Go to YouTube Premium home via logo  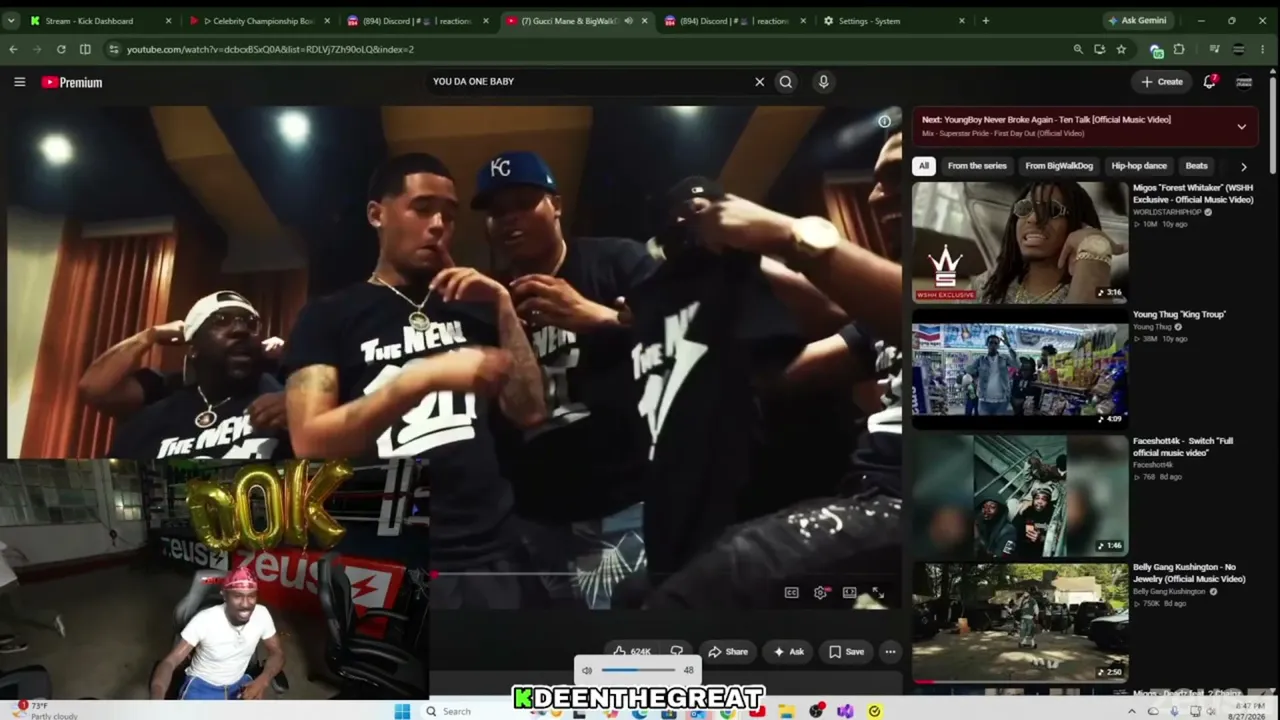coord(72,82)
